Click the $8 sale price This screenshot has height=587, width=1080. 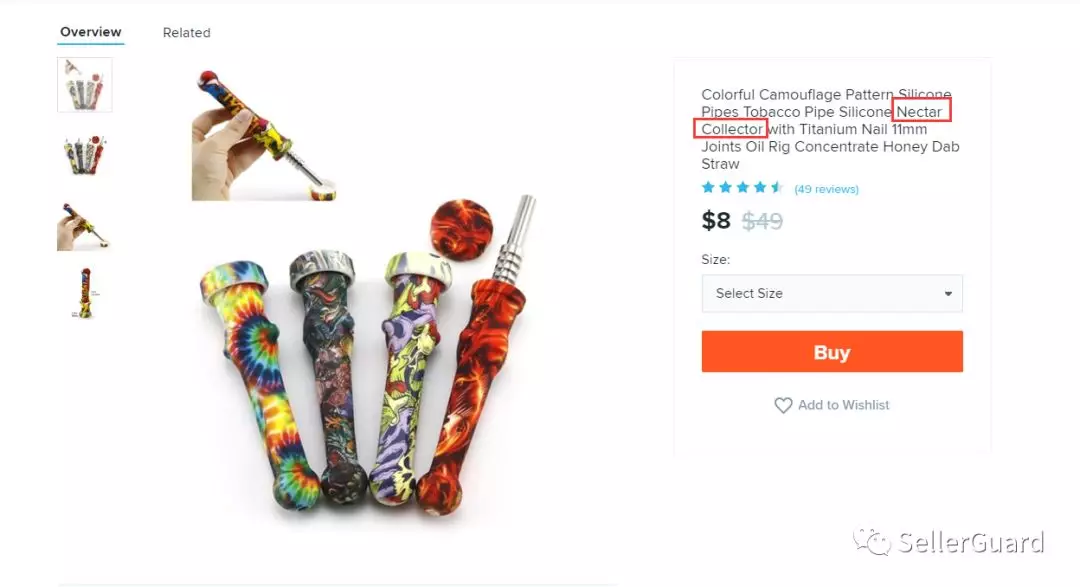[x=716, y=221]
